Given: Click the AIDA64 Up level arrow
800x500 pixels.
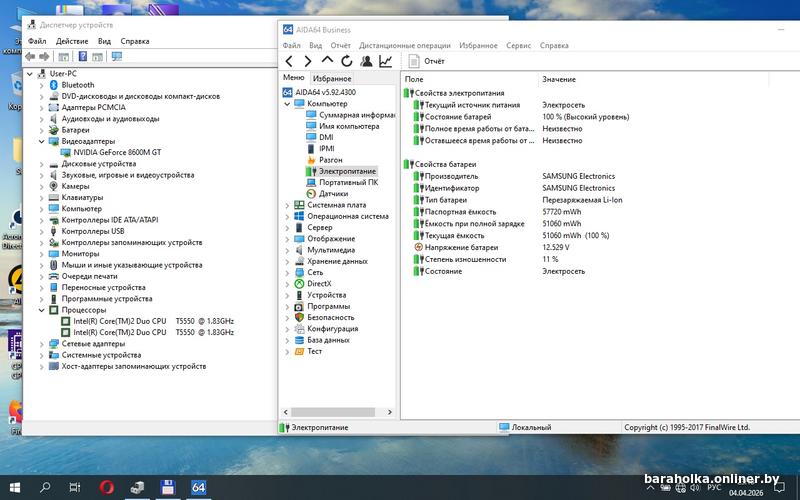Looking at the screenshot, I should (327, 61).
